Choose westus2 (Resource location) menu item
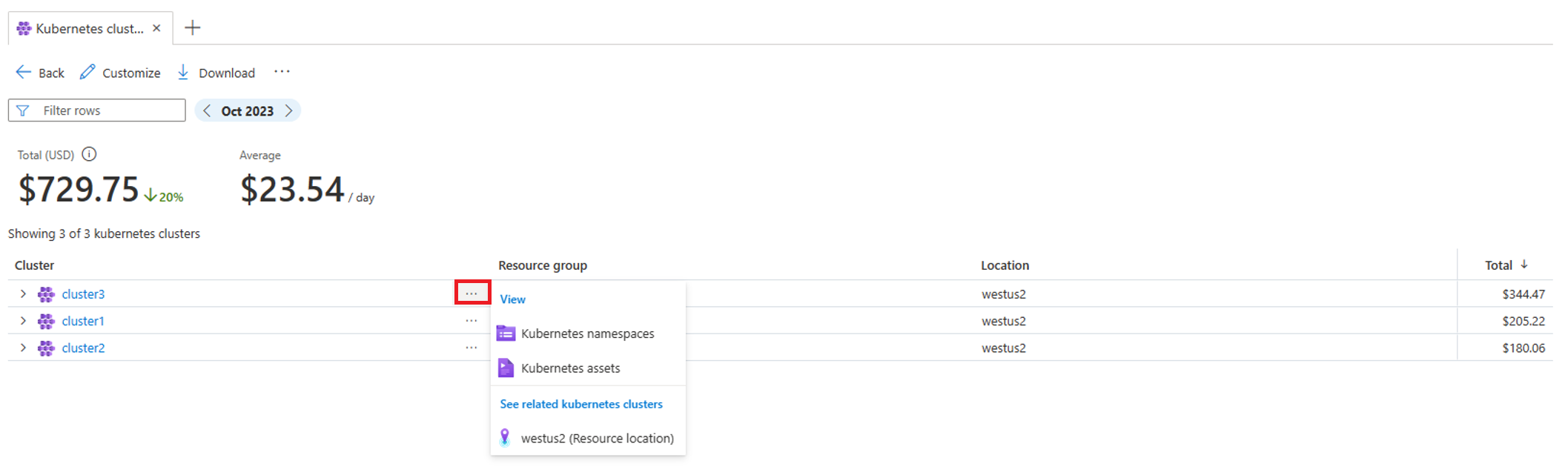 point(597,438)
